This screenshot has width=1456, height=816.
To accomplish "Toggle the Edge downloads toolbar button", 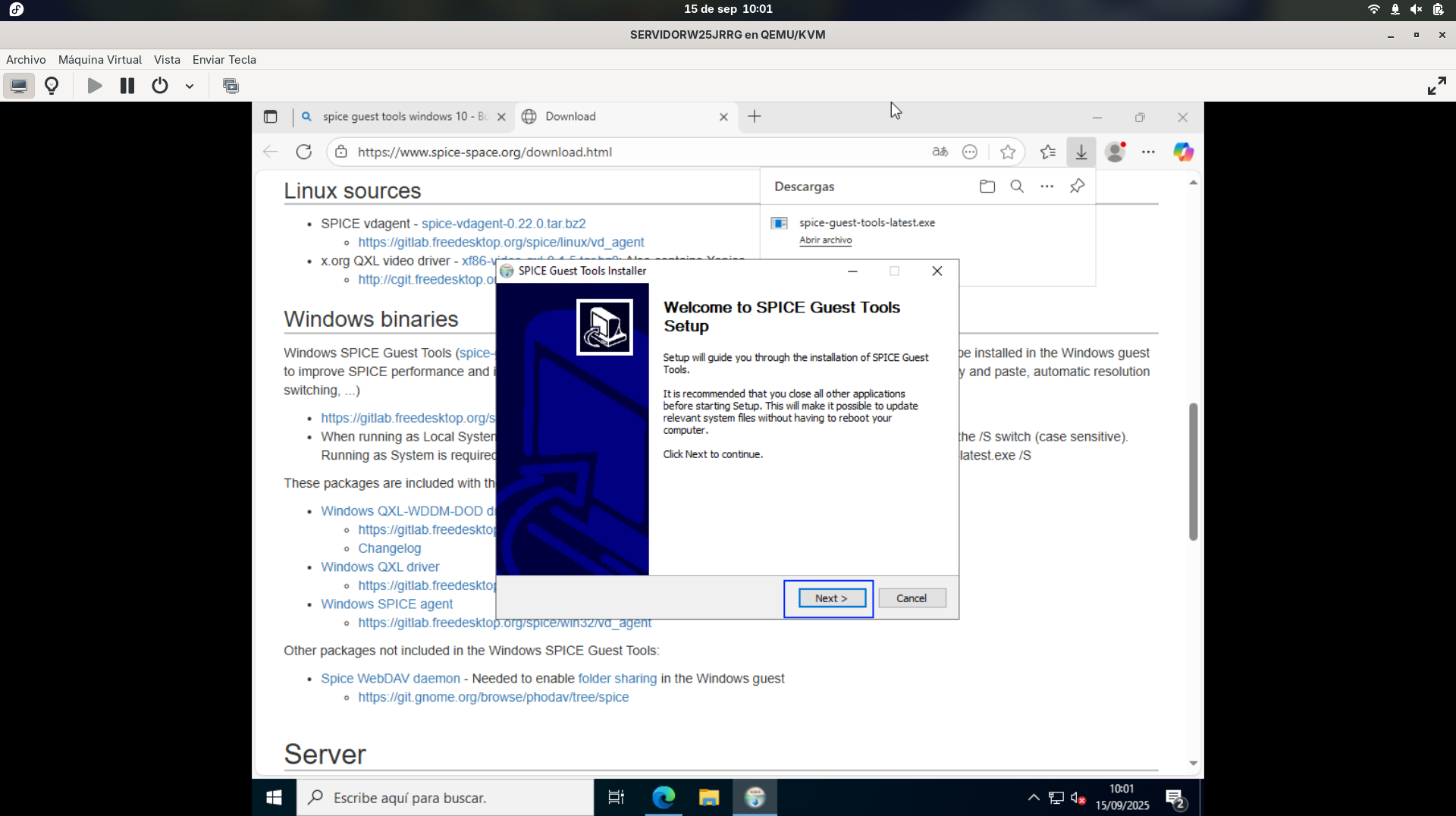I will tap(1081, 152).
